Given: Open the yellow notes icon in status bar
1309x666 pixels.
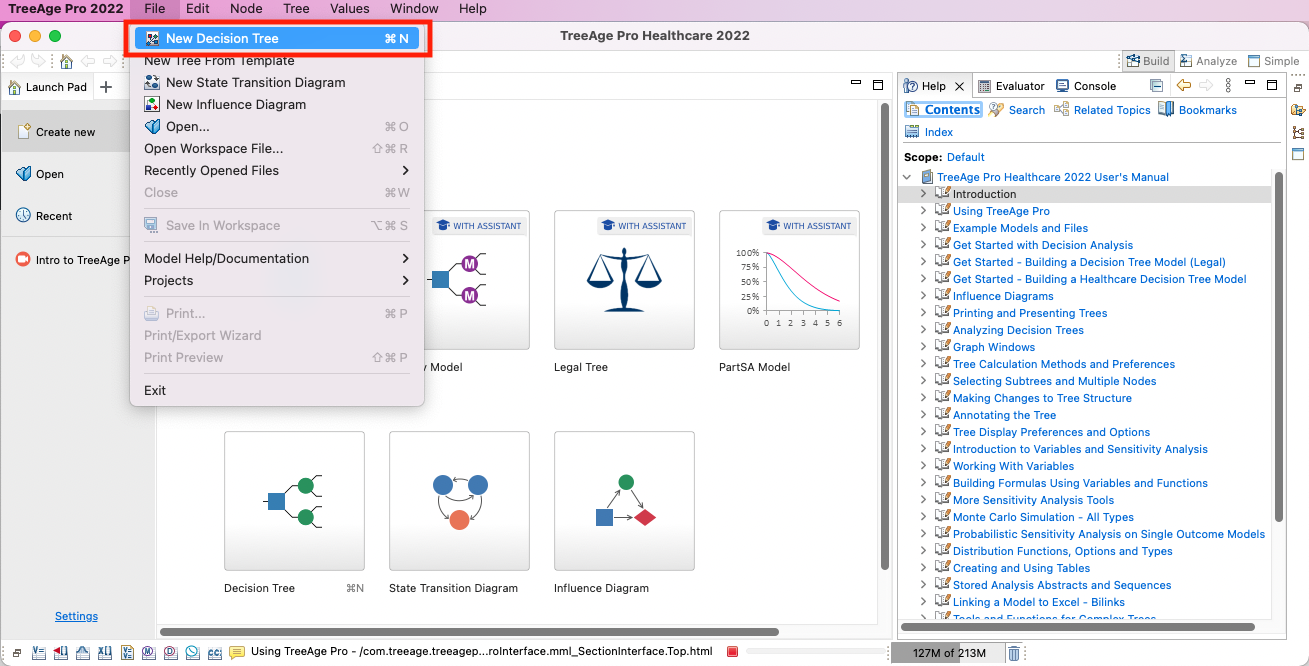Looking at the screenshot, I should (x=237, y=652).
